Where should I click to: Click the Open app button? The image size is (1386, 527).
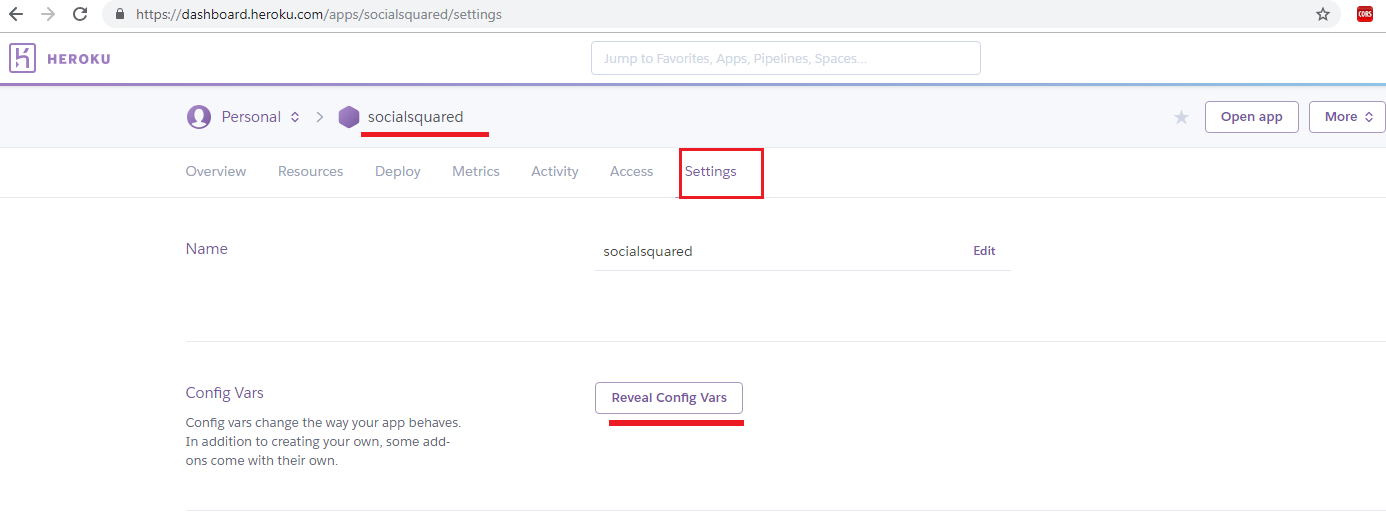[x=1251, y=117]
